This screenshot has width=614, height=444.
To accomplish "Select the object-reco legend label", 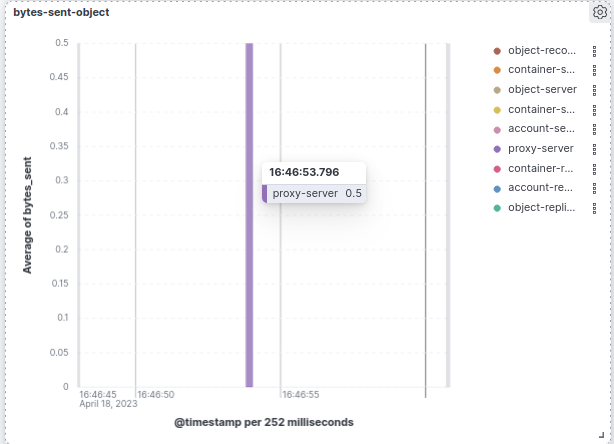I will tap(541, 50).
